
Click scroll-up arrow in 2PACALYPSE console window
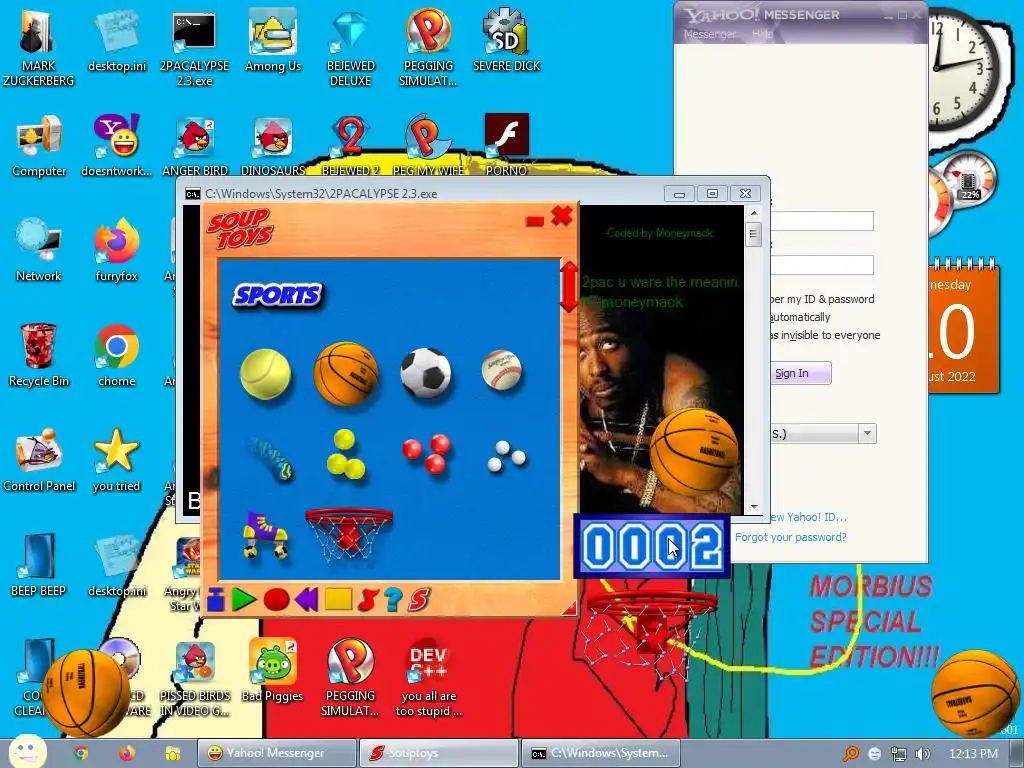(x=754, y=214)
